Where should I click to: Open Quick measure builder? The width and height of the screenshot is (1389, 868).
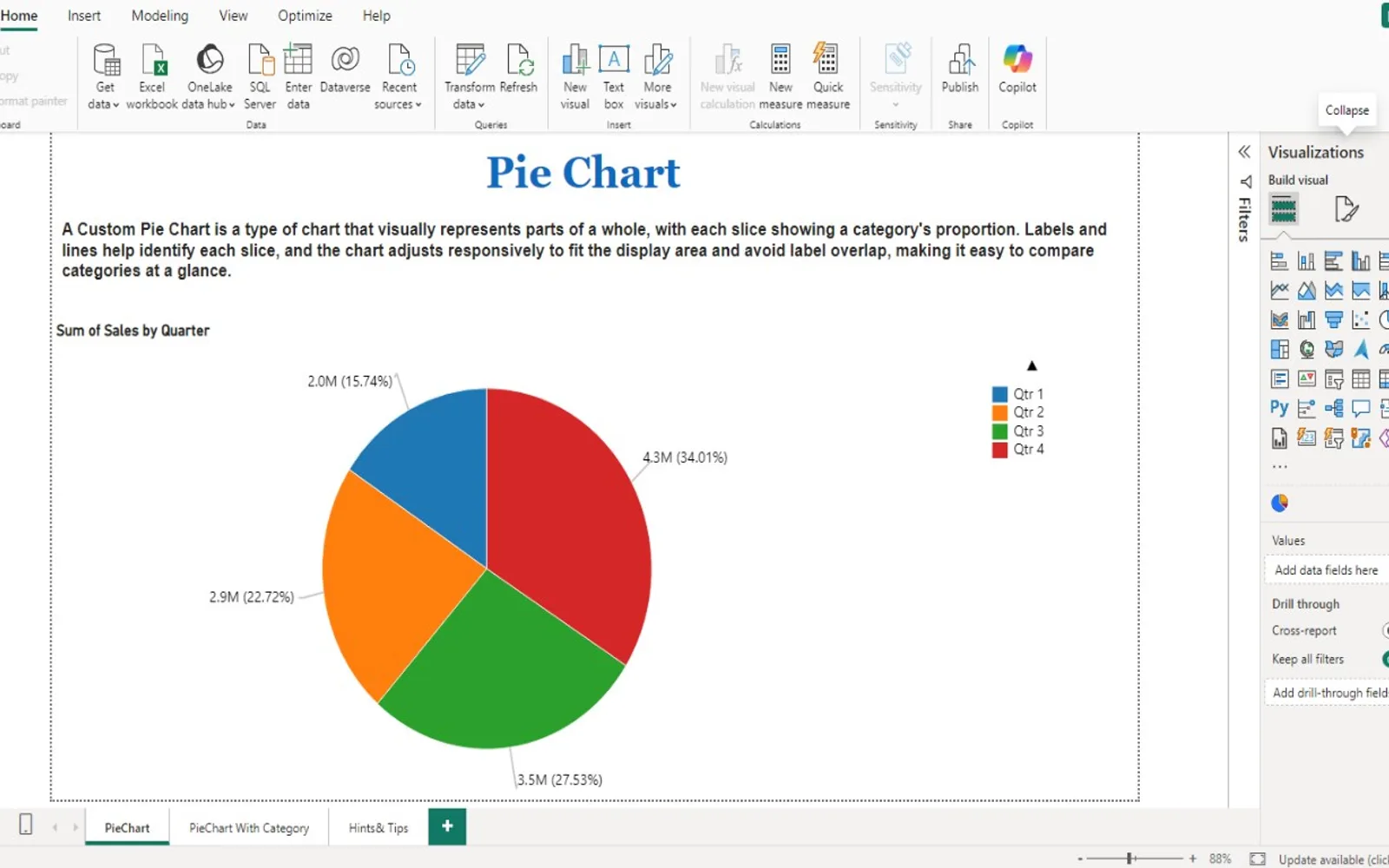828,76
